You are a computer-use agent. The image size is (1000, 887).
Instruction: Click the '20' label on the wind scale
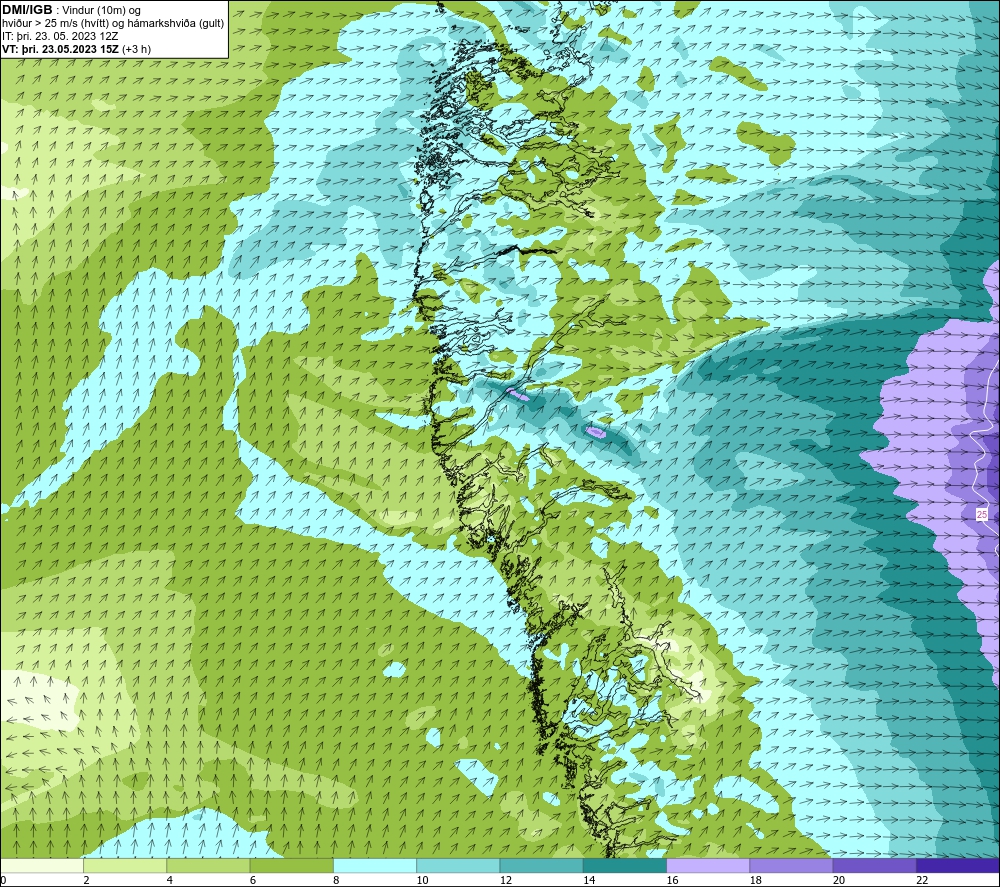point(839,880)
